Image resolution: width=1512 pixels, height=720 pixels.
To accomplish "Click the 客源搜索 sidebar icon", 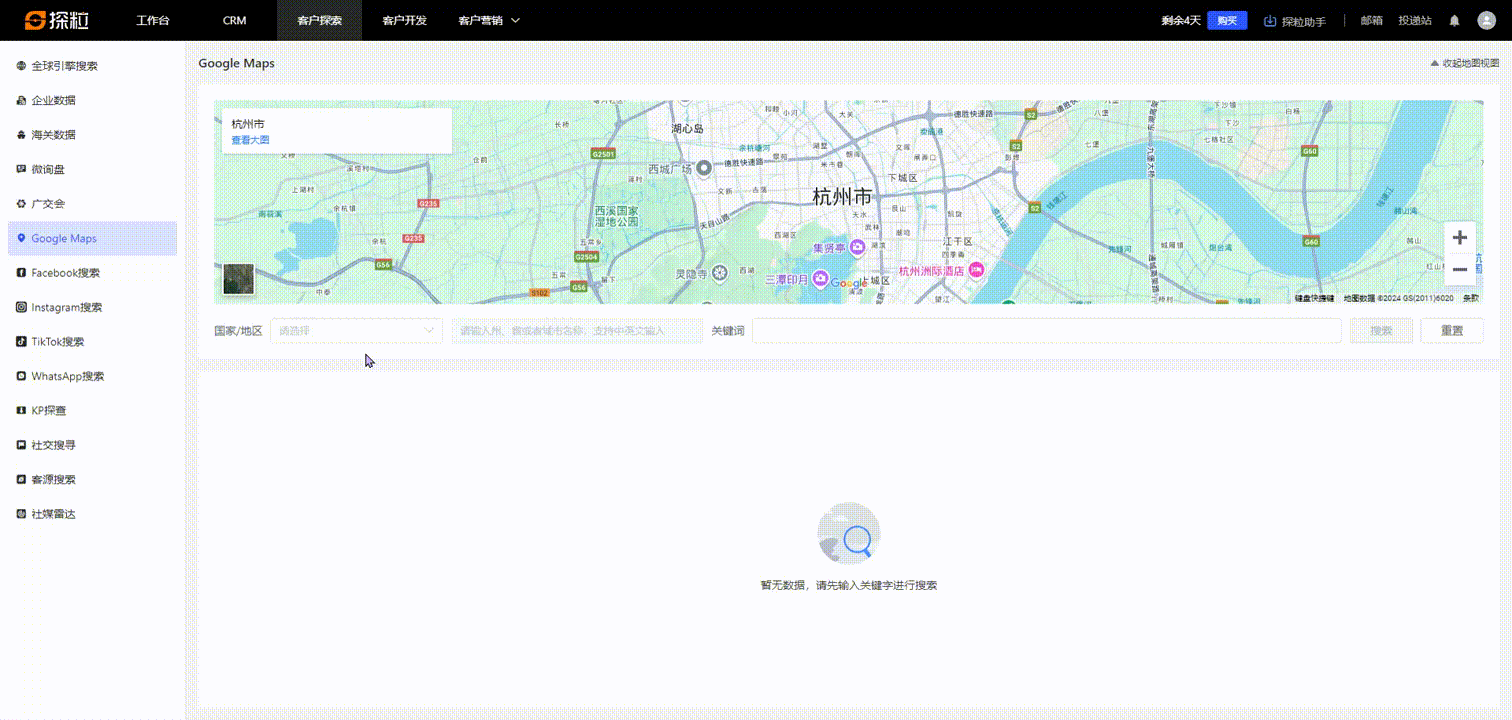I will (21, 479).
